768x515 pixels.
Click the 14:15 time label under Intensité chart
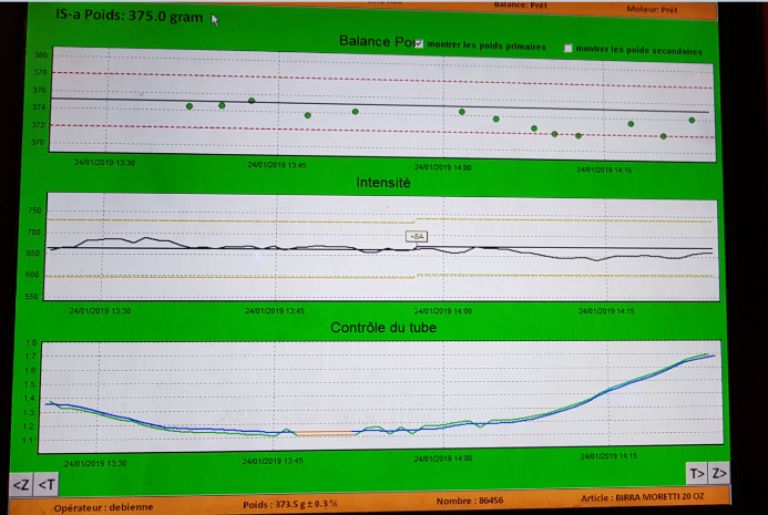click(606, 311)
